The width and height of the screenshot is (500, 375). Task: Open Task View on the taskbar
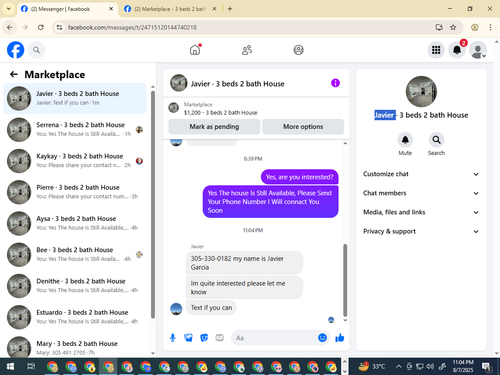pyautogui.click(x=31, y=367)
